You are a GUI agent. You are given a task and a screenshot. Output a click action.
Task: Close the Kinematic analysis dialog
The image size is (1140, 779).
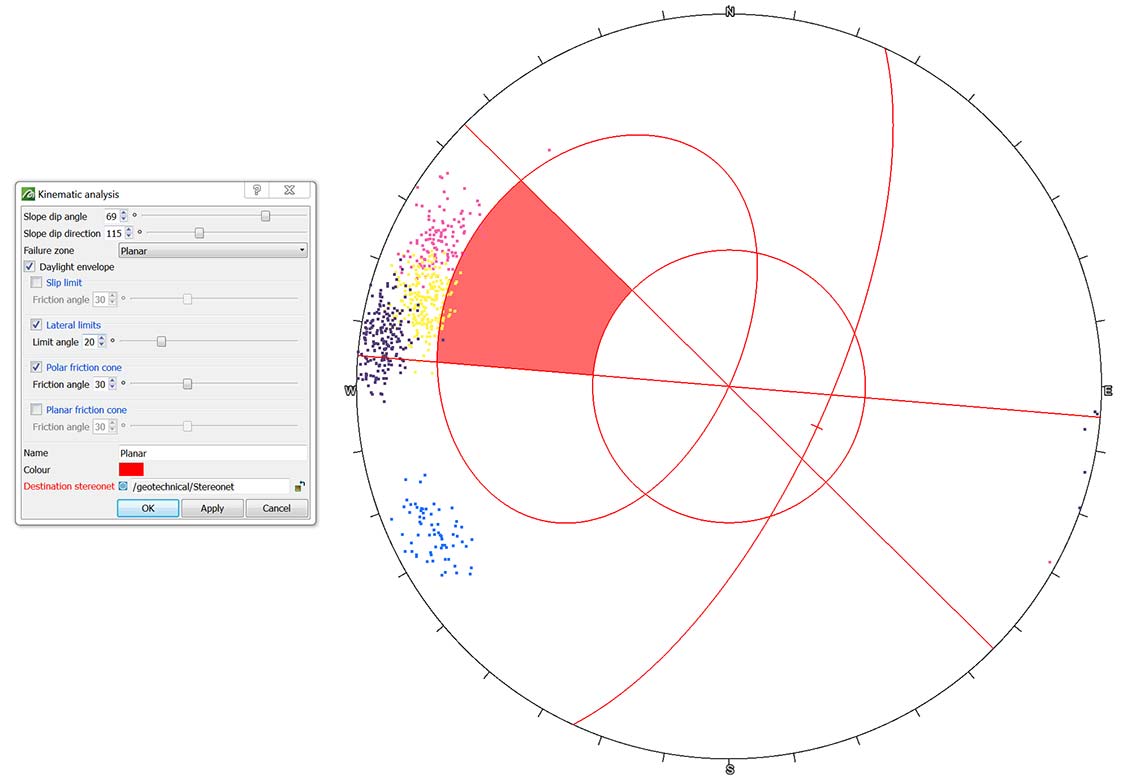pyautogui.click(x=289, y=190)
